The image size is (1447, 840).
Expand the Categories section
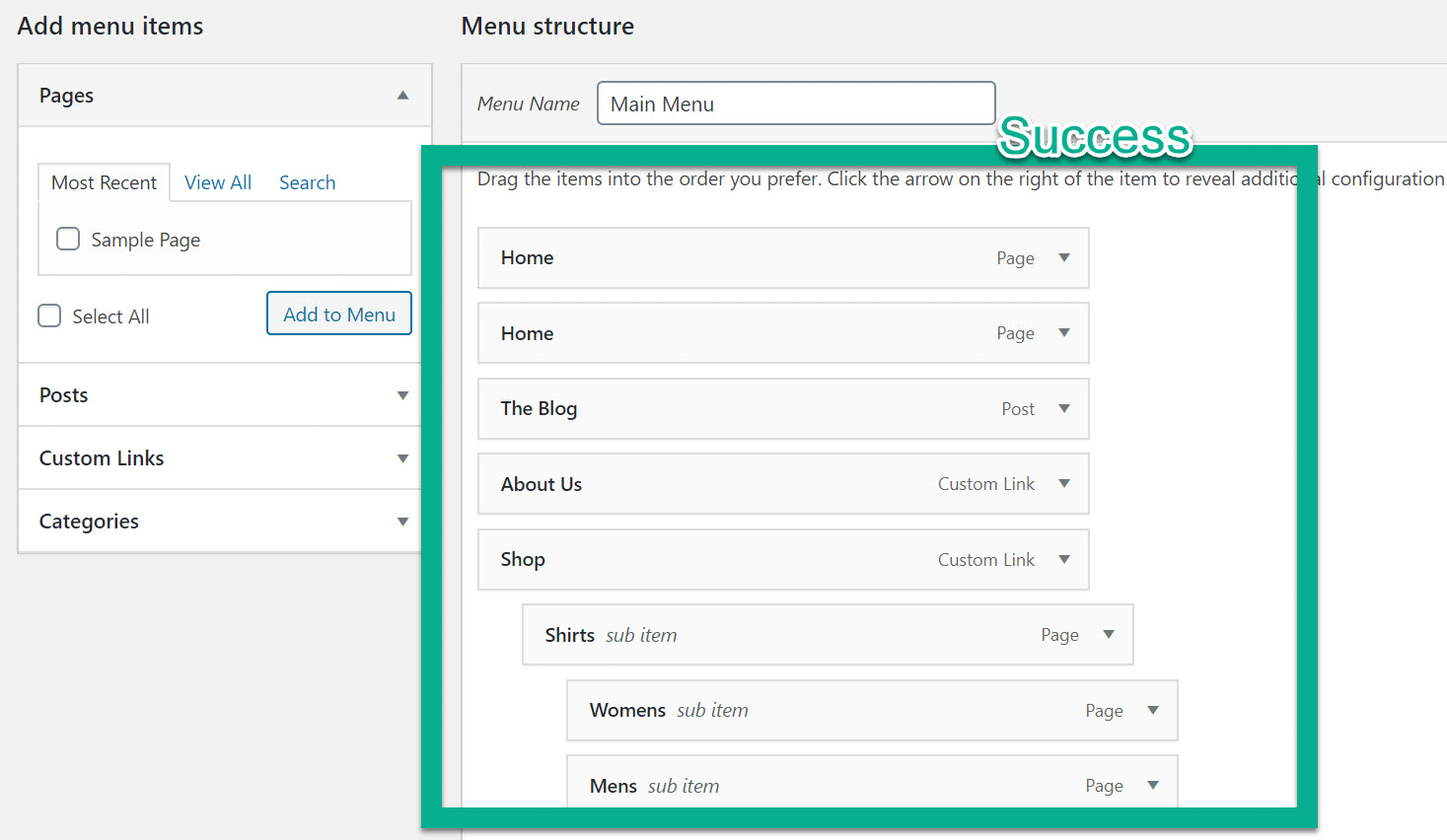tap(402, 522)
